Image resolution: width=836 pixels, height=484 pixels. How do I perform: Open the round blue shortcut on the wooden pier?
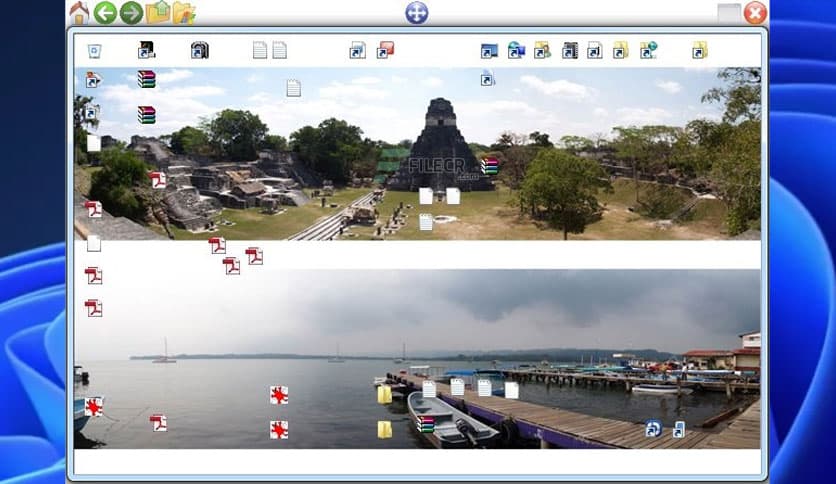(x=654, y=429)
